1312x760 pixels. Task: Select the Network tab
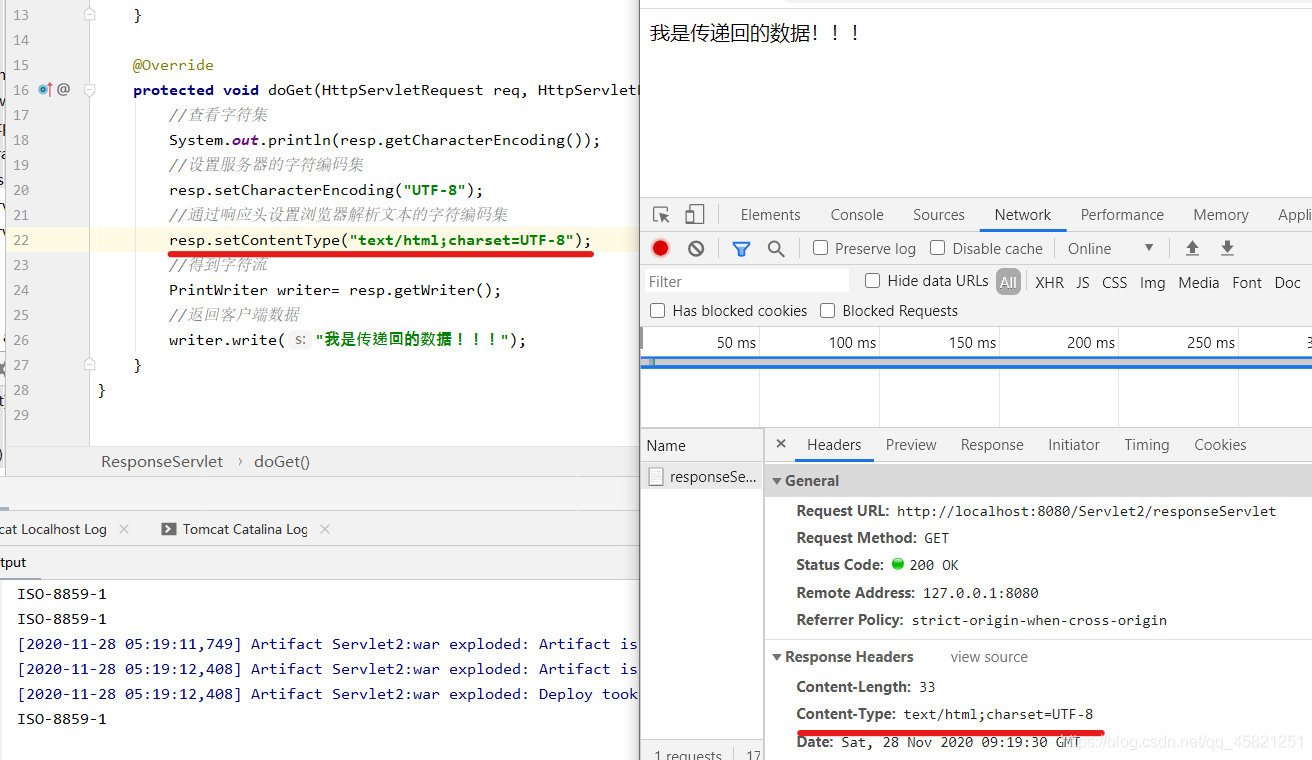click(1023, 215)
